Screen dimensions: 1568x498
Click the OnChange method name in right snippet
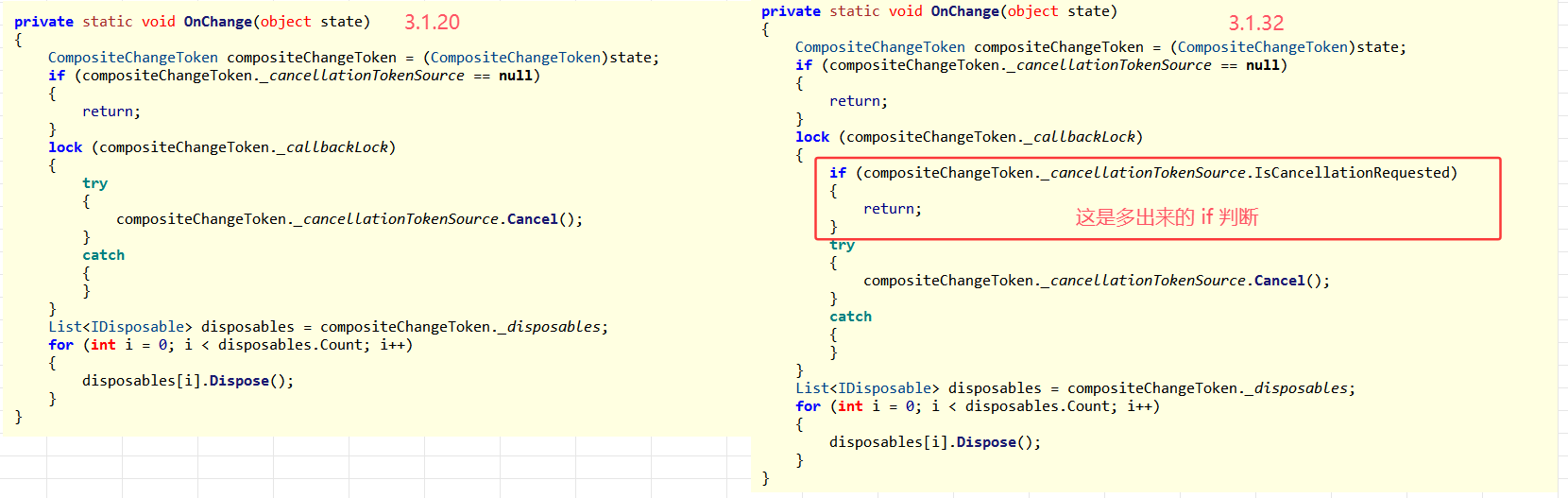[964, 11]
